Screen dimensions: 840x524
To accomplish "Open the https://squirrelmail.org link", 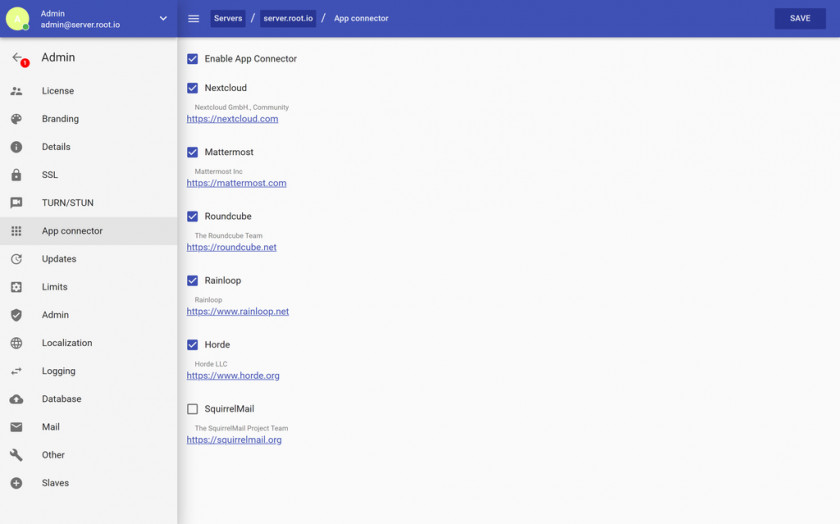I will pyautogui.click(x=234, y=440).
